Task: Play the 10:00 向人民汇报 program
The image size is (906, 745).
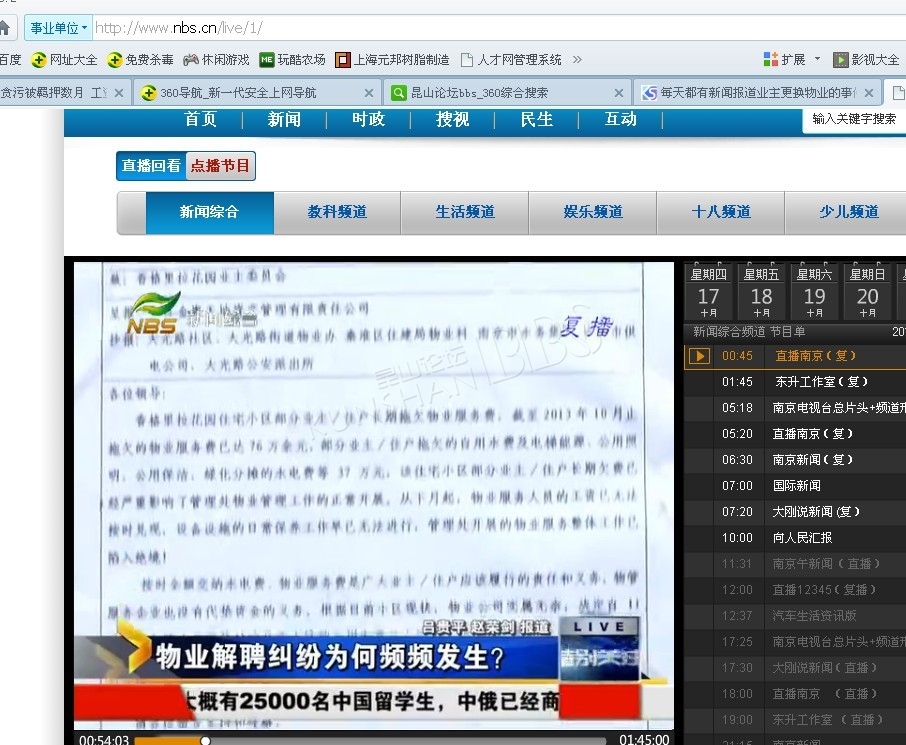Action: (795, 538)
